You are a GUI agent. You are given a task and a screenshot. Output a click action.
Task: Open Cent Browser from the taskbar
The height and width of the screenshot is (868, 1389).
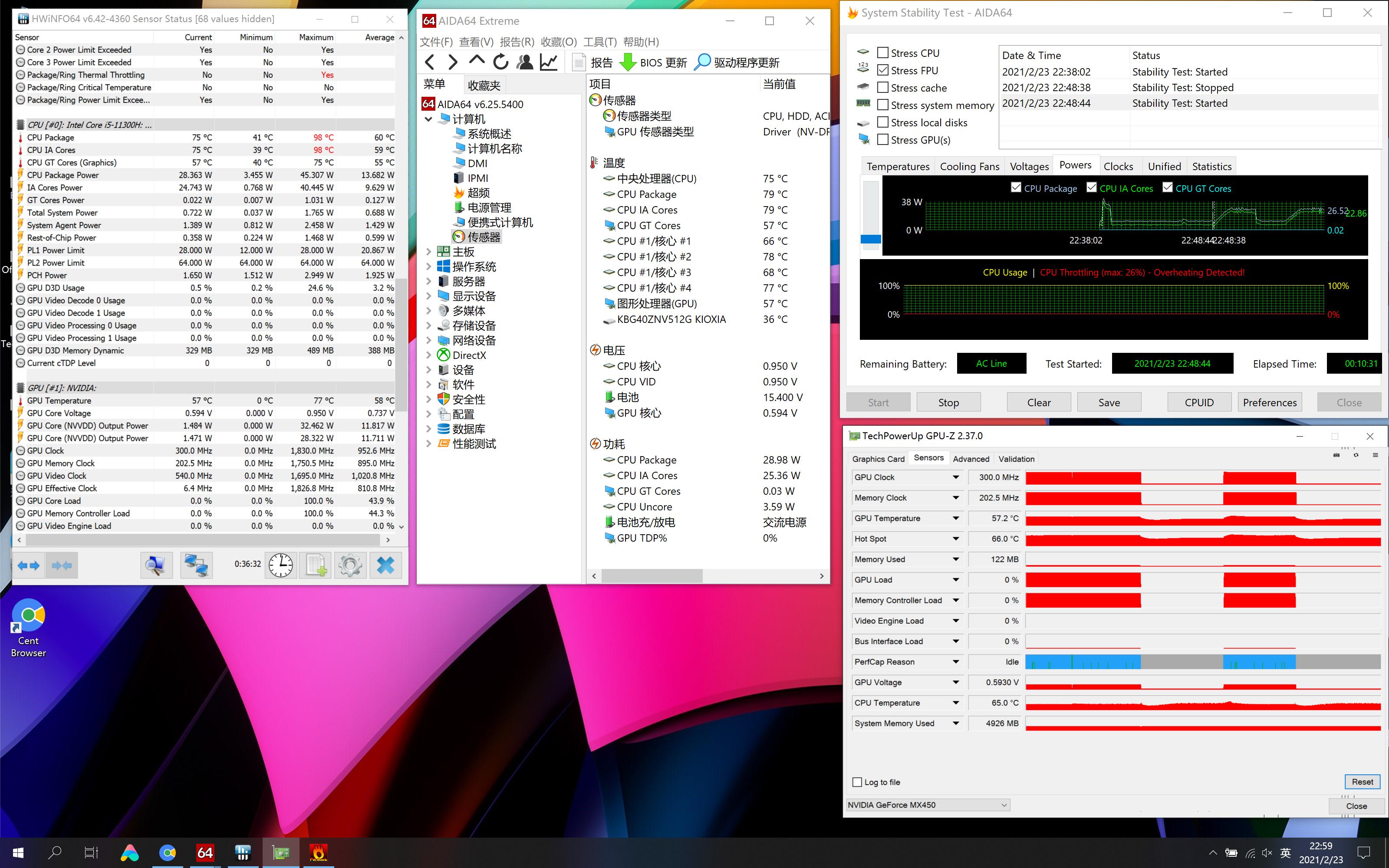pos(168,852)
